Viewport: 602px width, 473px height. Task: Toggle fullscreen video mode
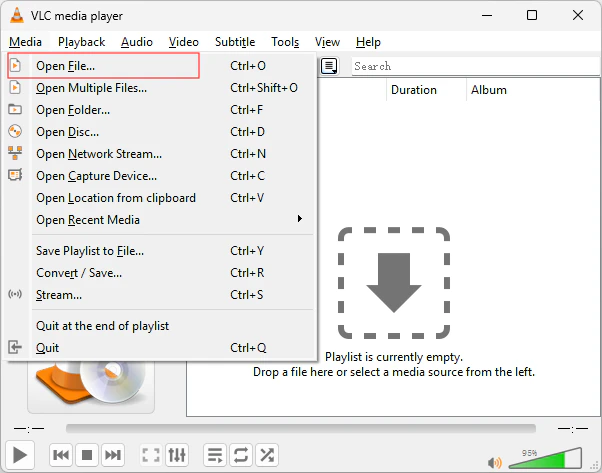tap(151, 455)
